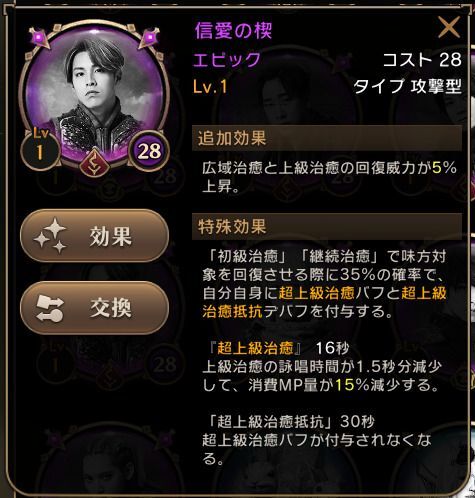Click the Lv 1 level badge on portrait

coord(40,147)
